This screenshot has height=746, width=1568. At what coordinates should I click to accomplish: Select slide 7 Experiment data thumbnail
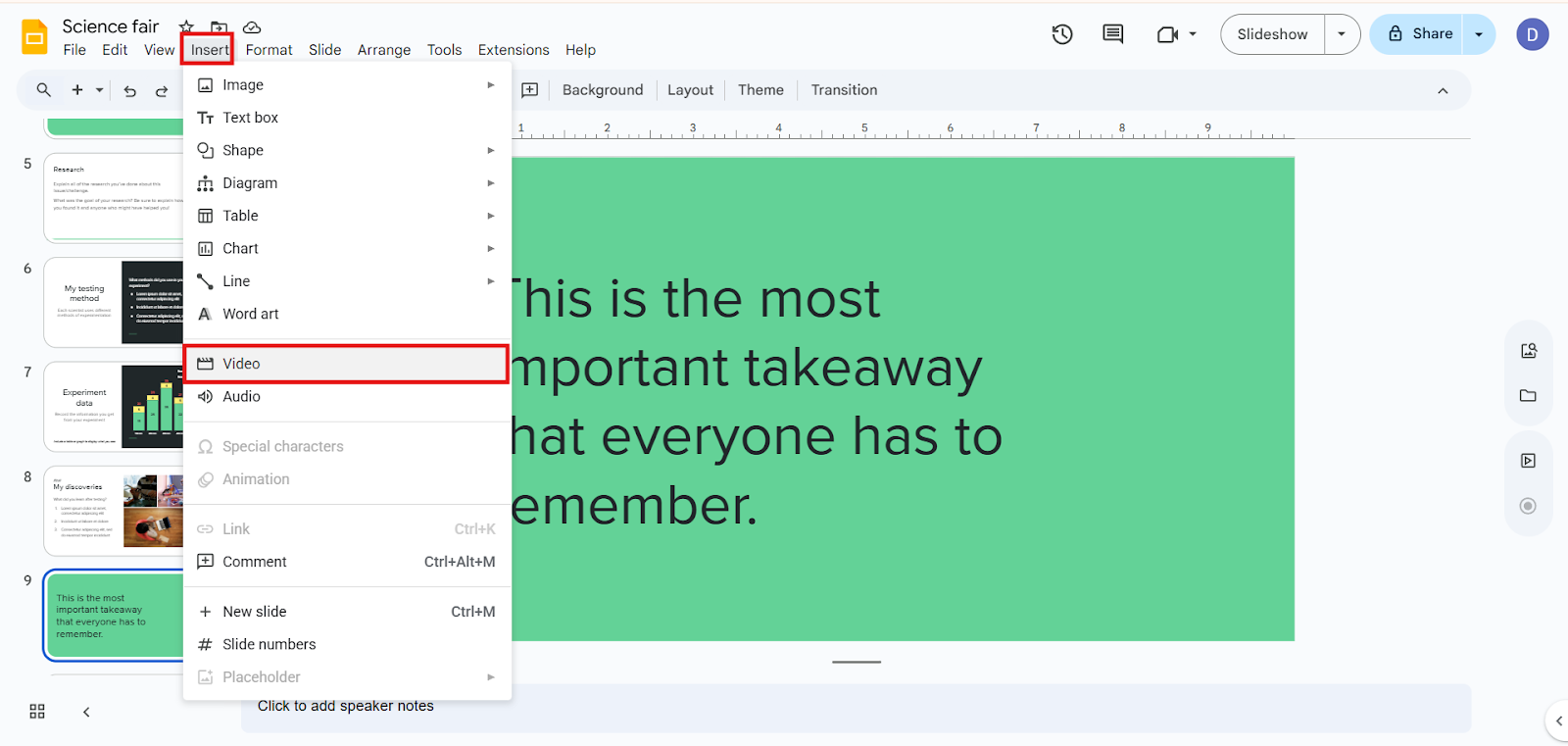(x=114, y=406)
